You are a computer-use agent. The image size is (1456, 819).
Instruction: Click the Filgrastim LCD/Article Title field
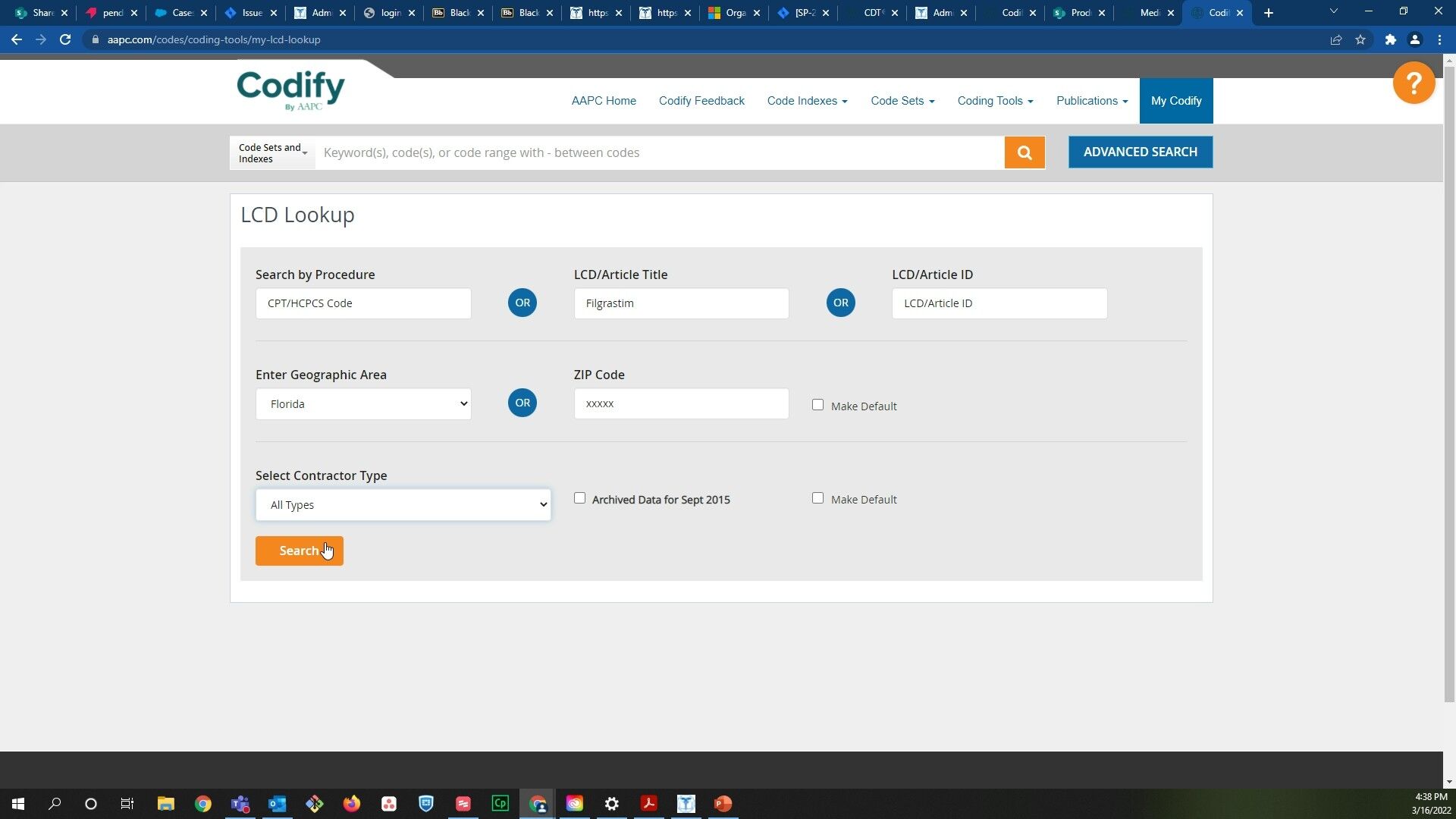pyautogui.click(x=680, y=303)
